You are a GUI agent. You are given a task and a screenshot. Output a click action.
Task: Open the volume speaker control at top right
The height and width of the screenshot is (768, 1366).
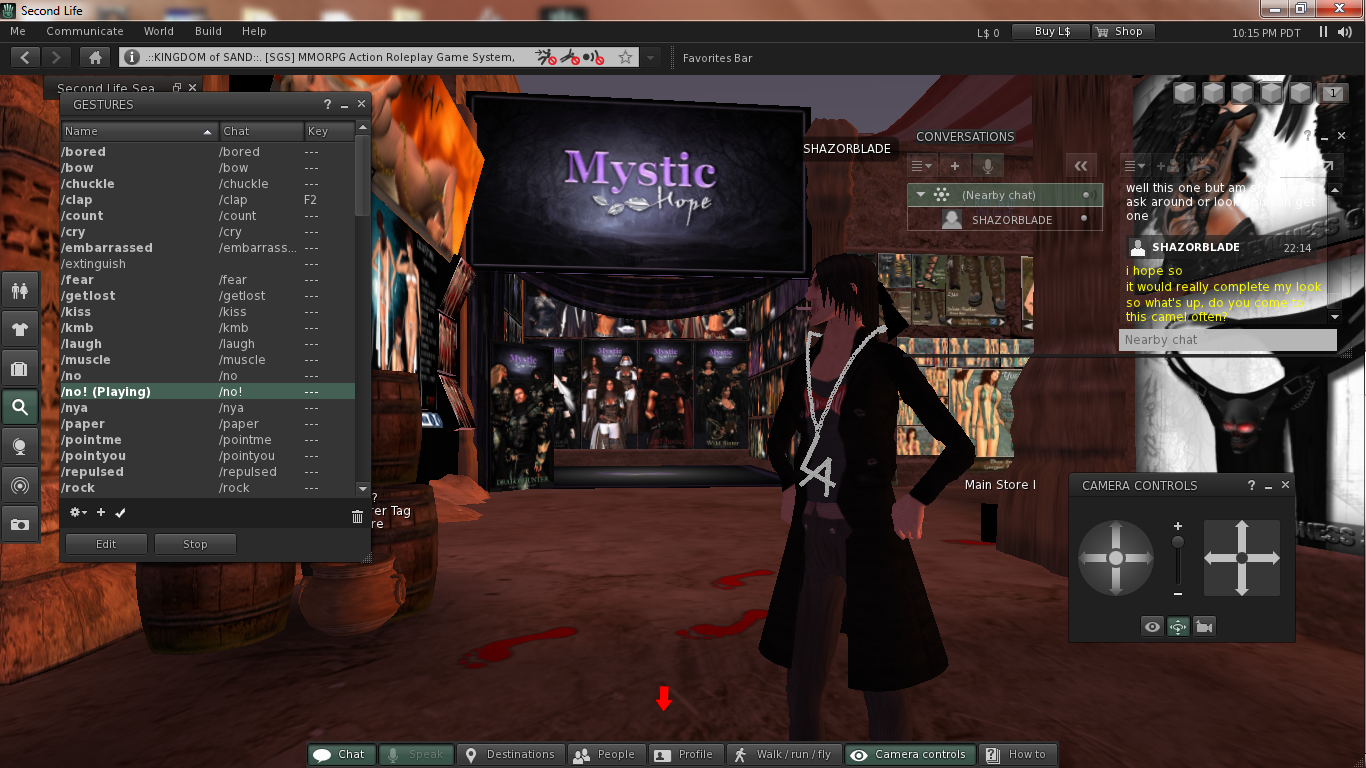pyautogui.click(x=1346, y=32)
